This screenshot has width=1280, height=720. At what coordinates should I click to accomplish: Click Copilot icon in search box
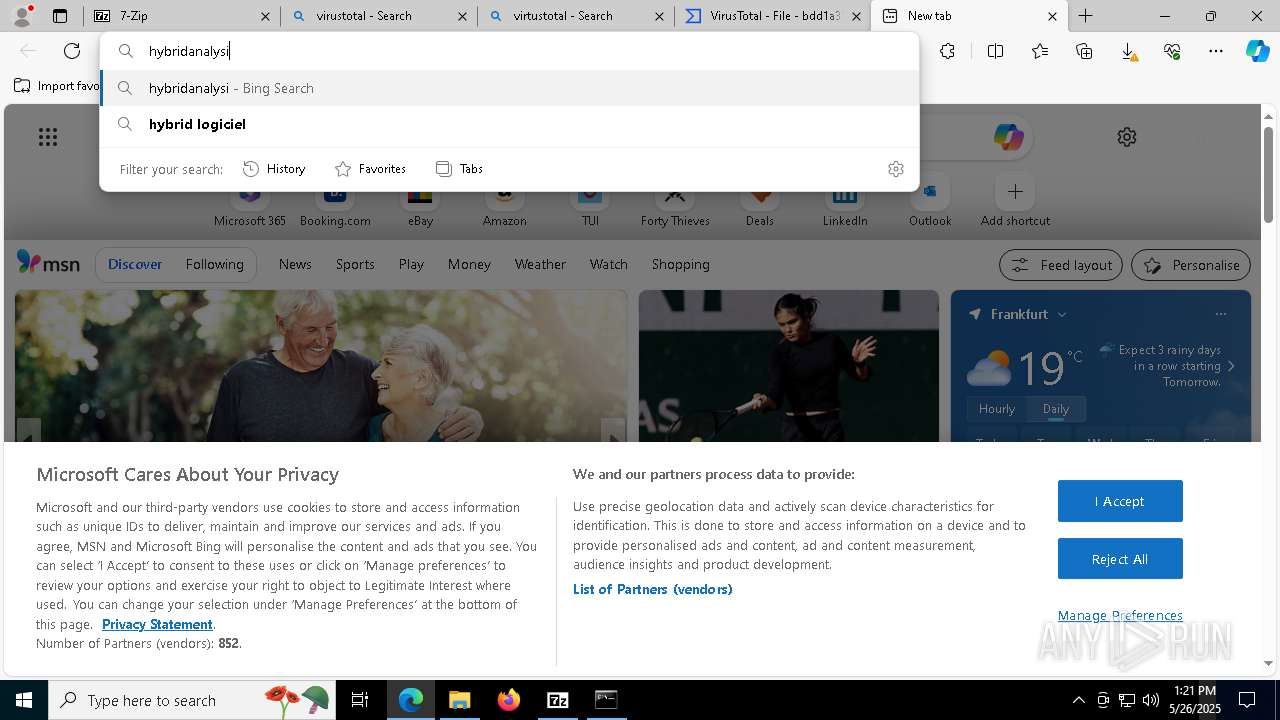coord(1008,137)
